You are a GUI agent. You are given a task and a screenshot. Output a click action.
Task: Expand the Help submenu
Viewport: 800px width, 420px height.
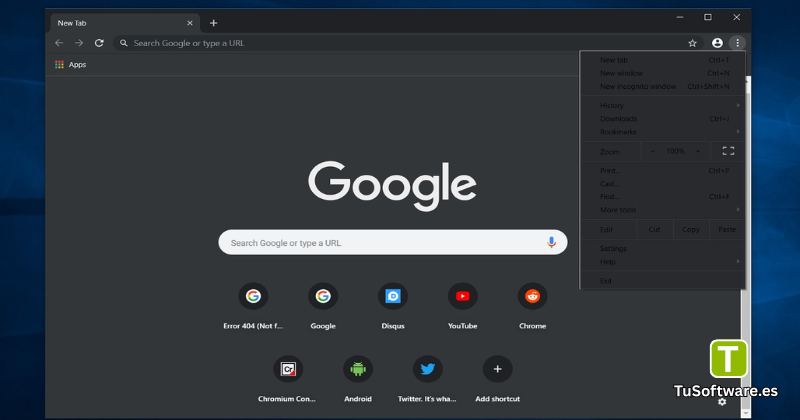click(662, 262)
